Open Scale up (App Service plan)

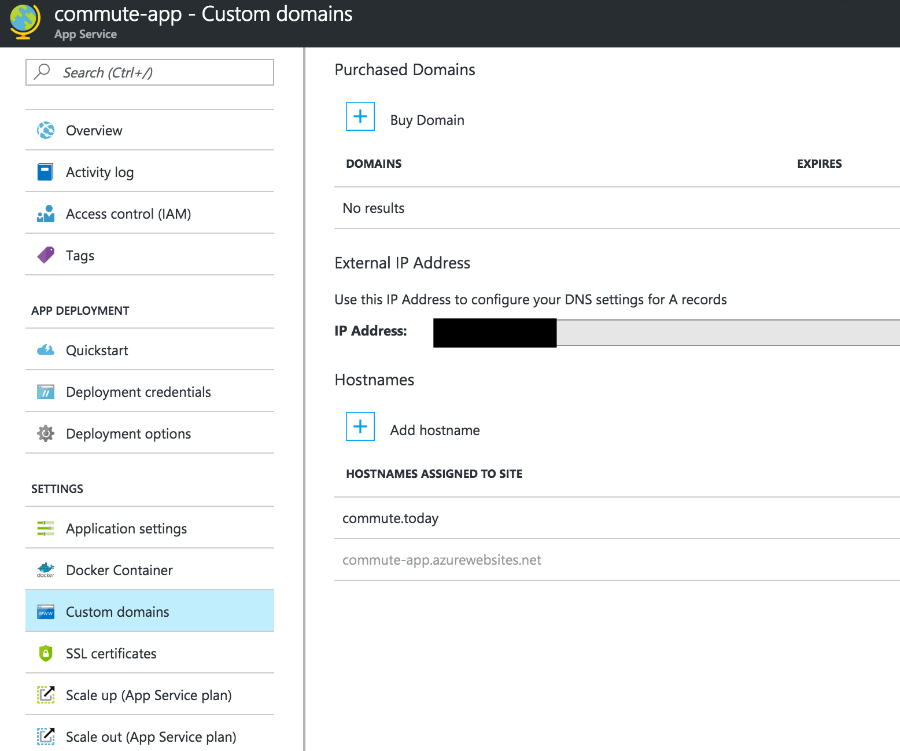click(149, 695)
